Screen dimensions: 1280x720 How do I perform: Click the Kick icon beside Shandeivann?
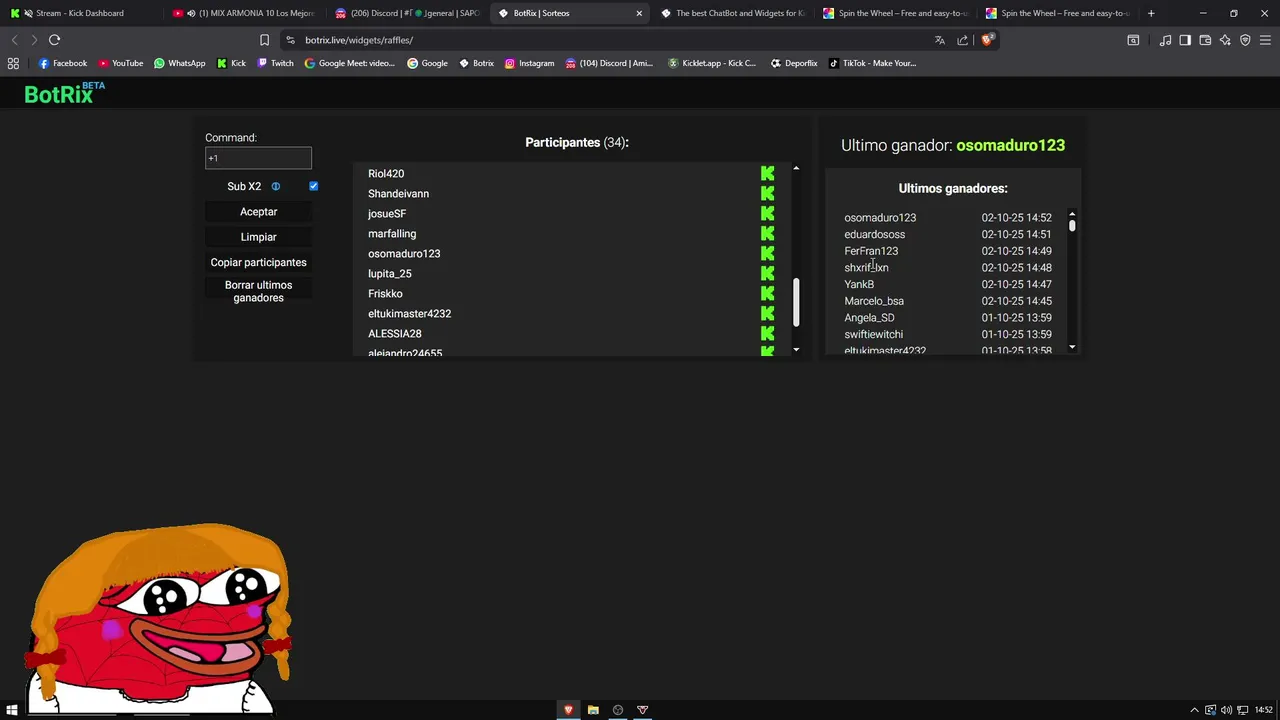pyautogui.click(x=767, y=194)
